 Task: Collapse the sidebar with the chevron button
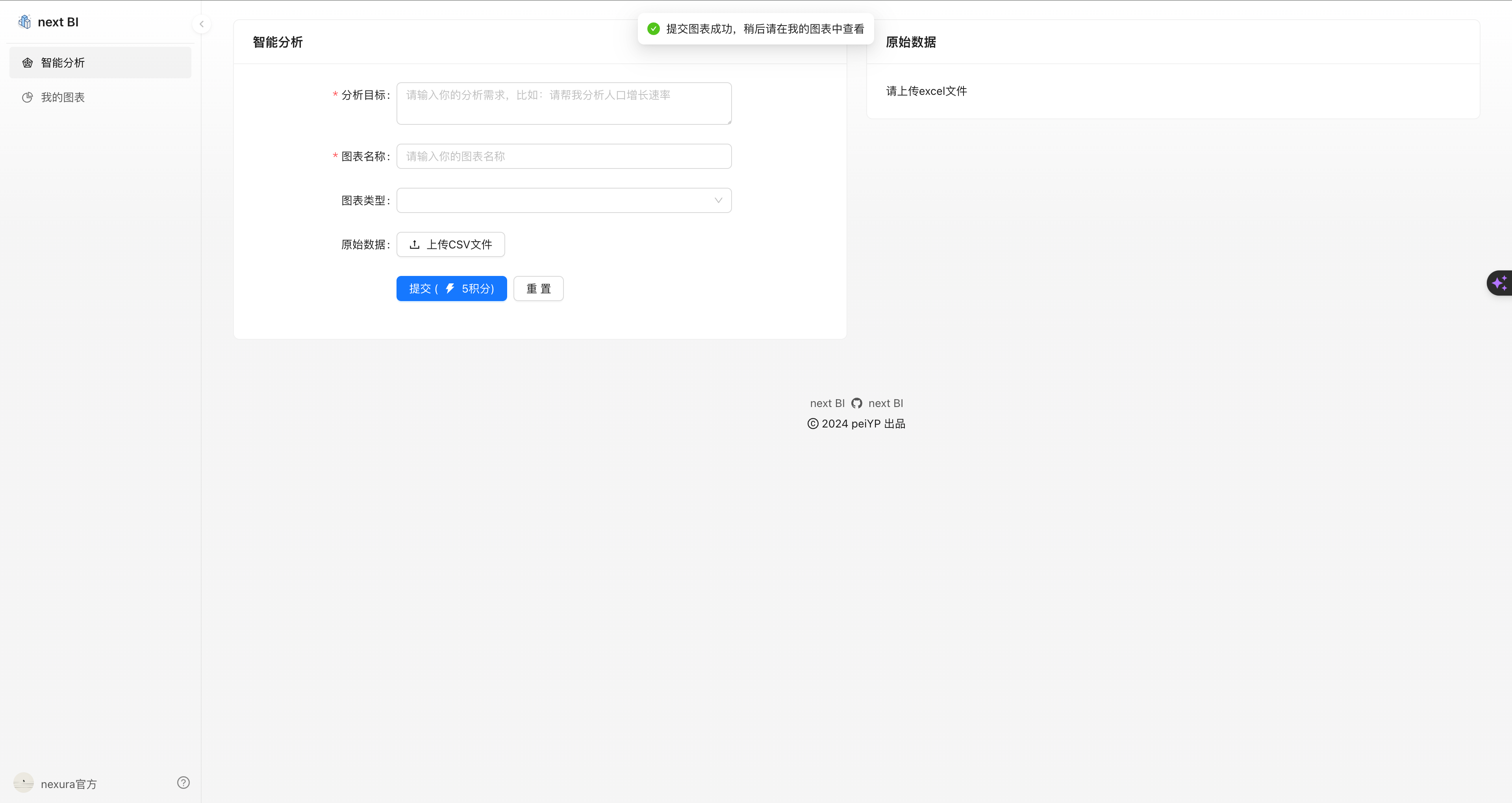click(201, 24)
